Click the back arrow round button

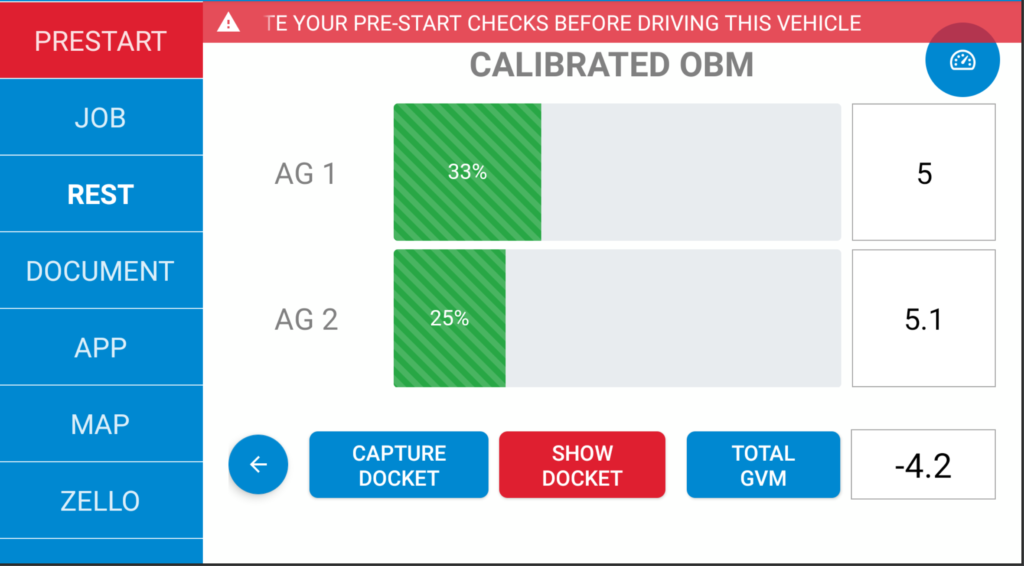(x=258, y=464)
